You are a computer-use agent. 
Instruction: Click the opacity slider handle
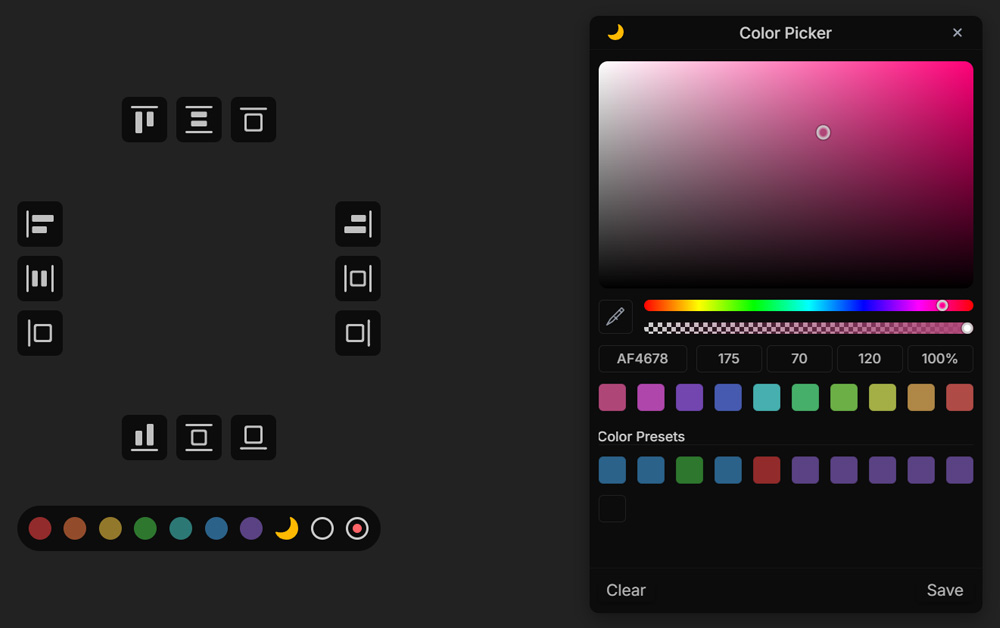point(967,327)
